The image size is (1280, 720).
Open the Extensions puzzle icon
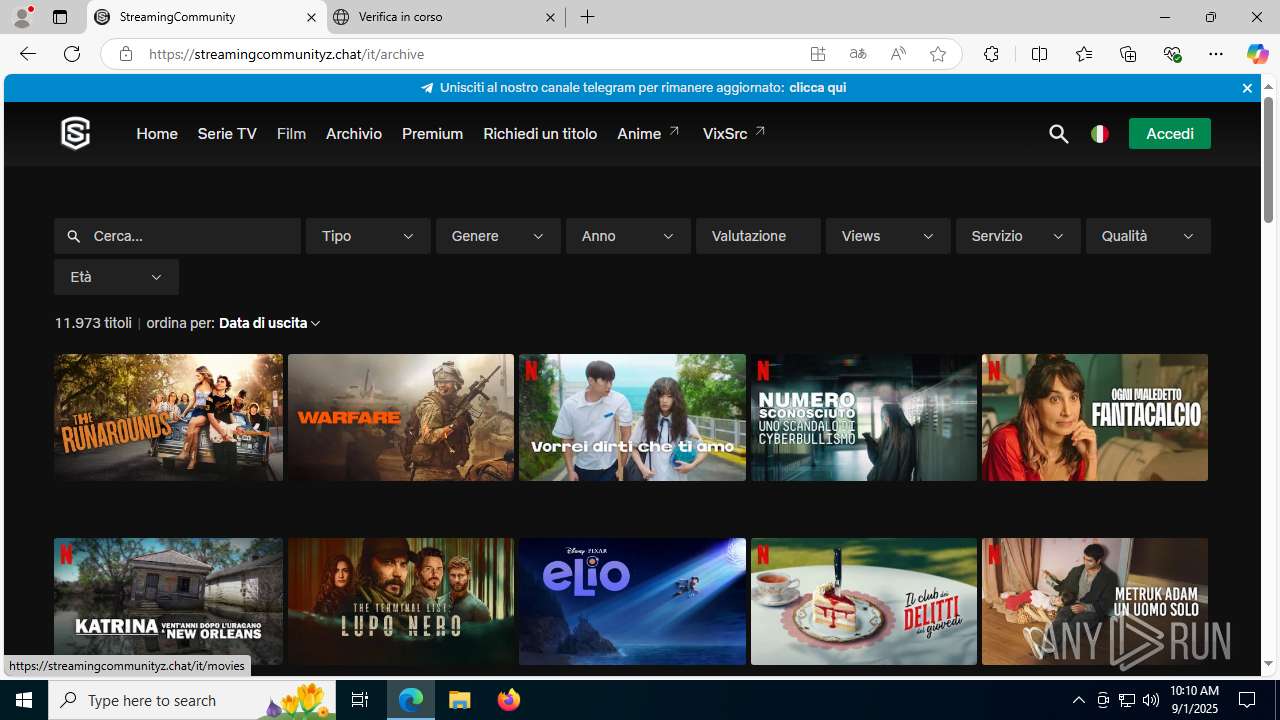coord(991,54)
